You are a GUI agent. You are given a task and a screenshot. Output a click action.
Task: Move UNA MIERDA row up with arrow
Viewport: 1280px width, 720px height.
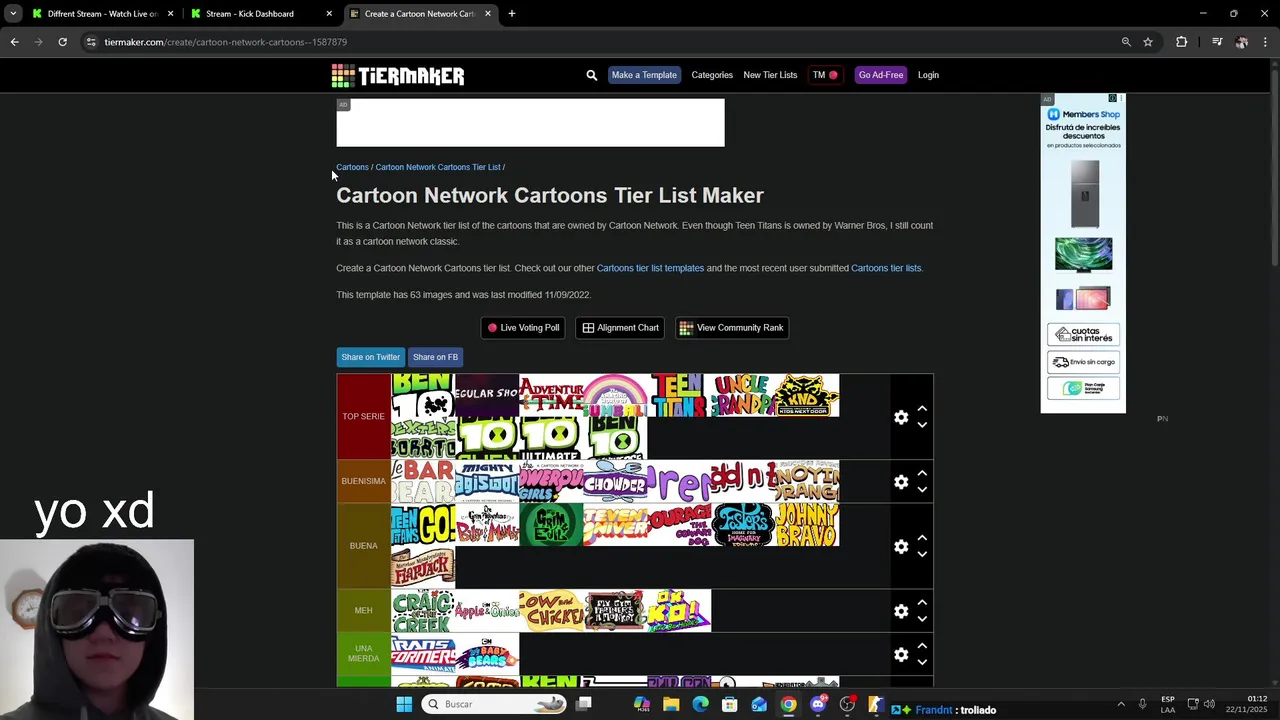pos(922,646)
